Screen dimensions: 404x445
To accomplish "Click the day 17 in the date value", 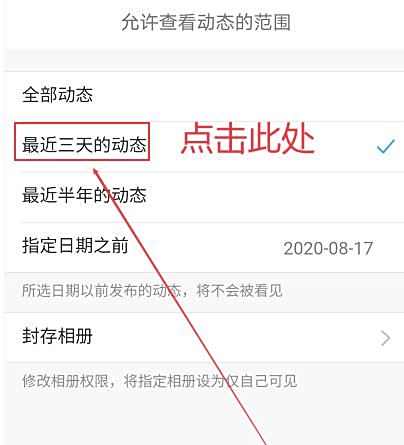I will [x=363, y=249].
